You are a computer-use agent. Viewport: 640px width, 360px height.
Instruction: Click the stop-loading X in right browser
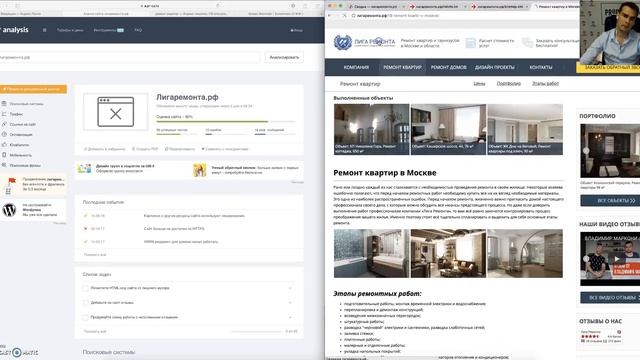344,16
